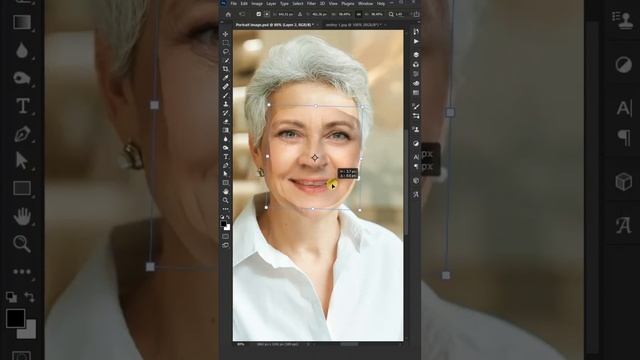Open the small Paragraph panel icon in center window
Viewport: 640px width, 360px height.
point(416,167)
